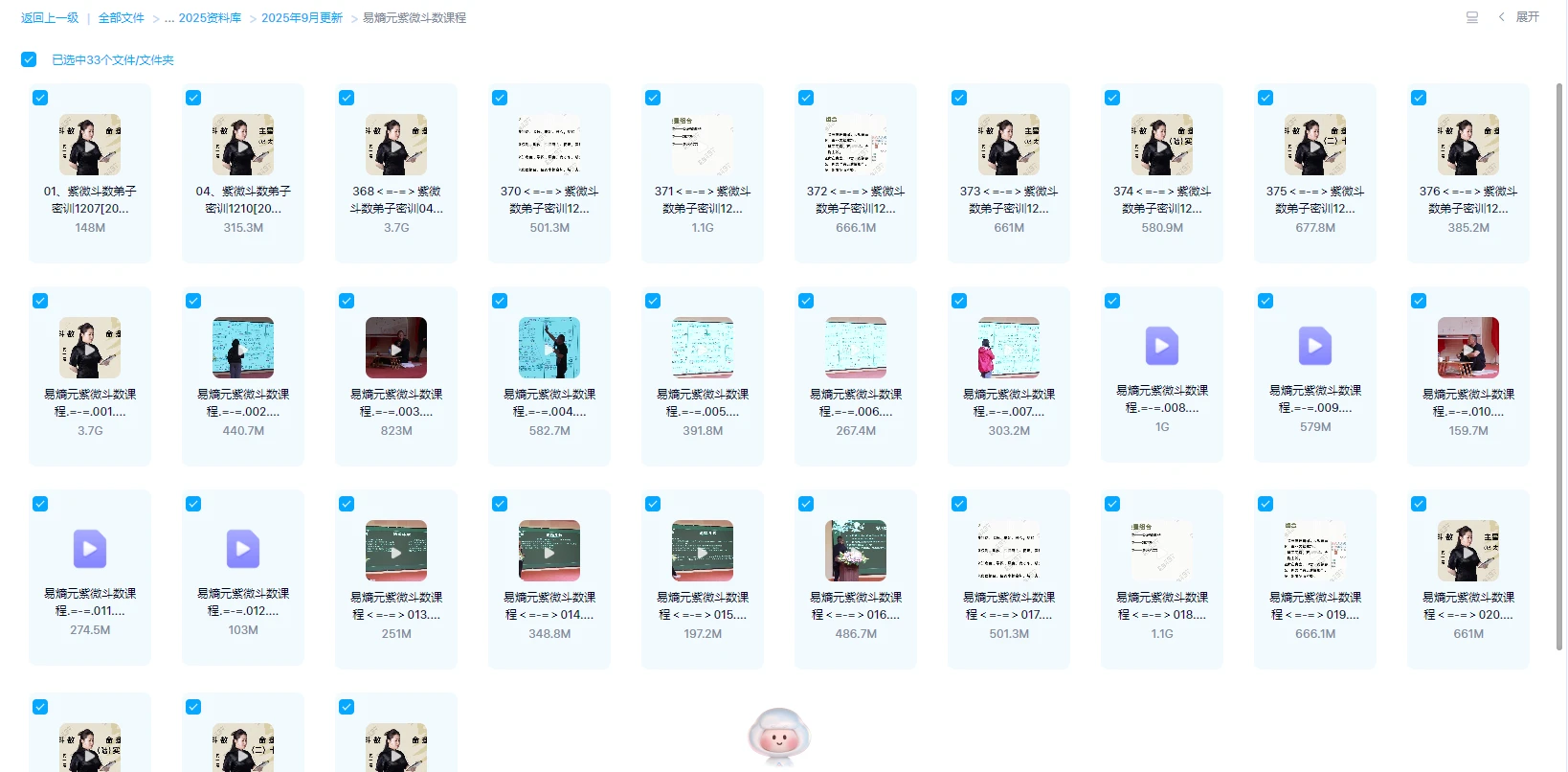Uncheck the checkbox on file 01、紫微斗数弟子密训1207
This screenshot has height=772, width=1568.
(x=40, y=98)
